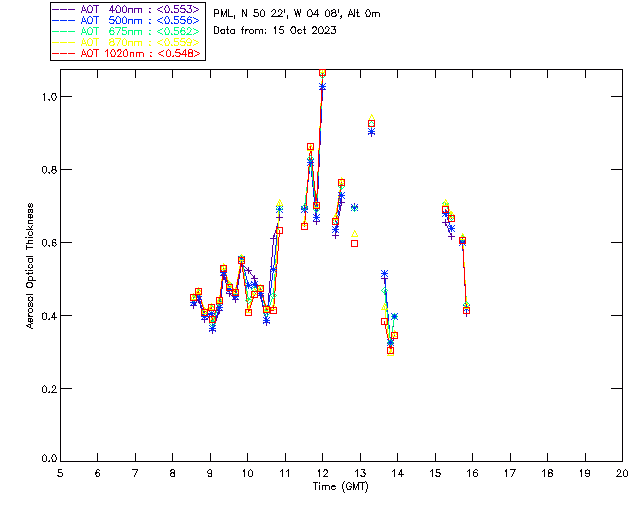Click the last data point near 15.8 GMT
Image resolution: width=640 pixels, height=512 pixels.
(466, 308)
